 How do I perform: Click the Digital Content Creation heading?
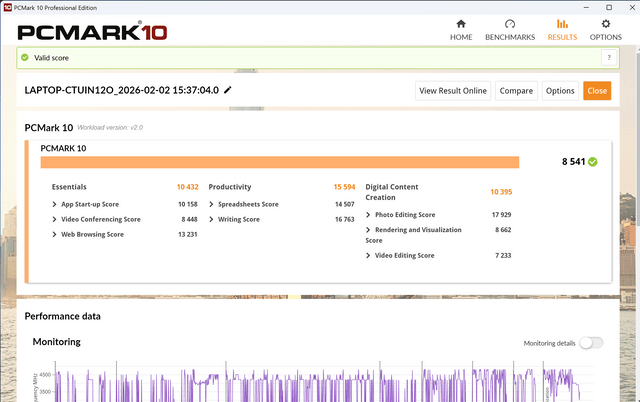(392, 192)
